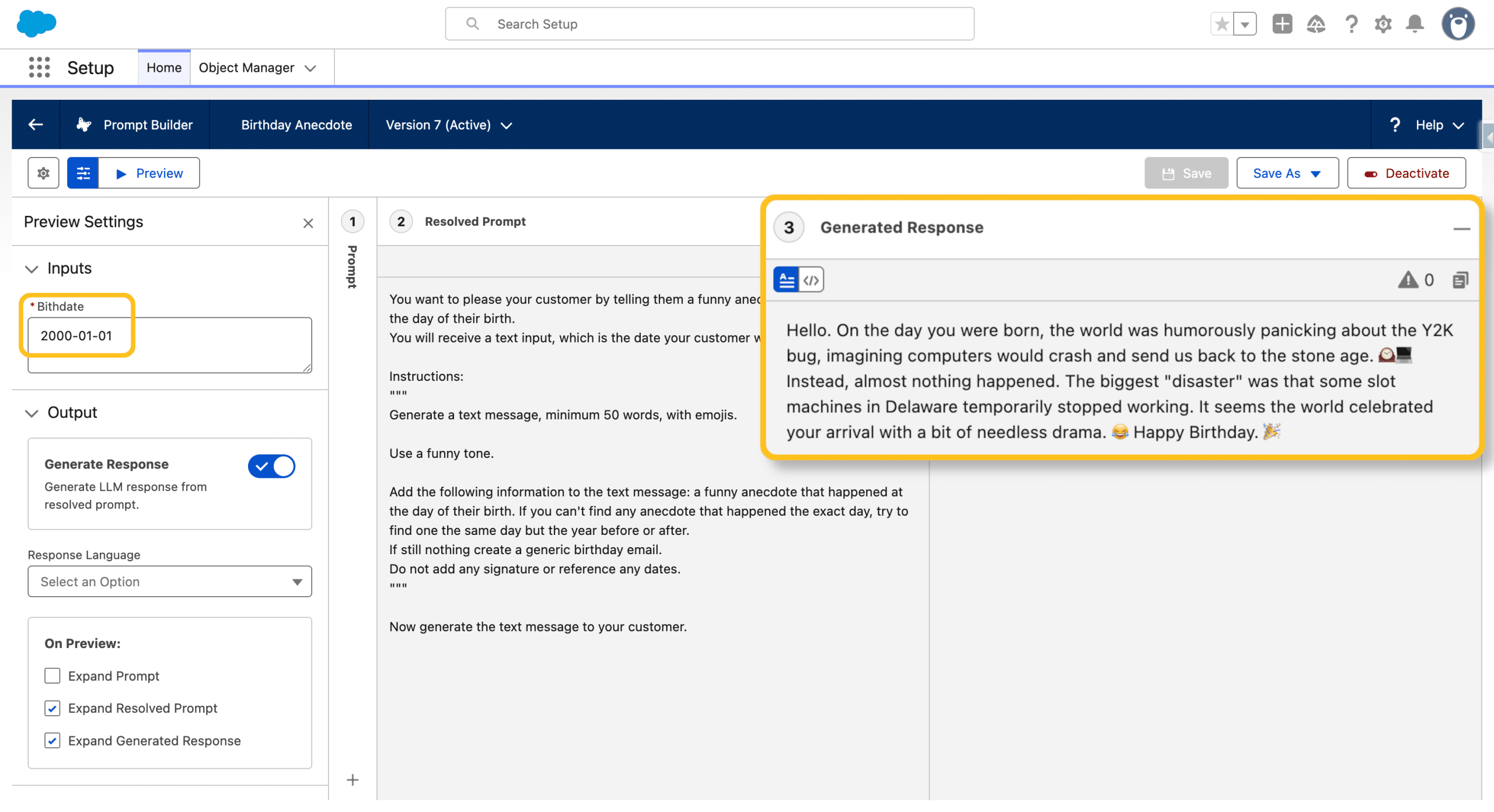Open the notifications bell icon
This screenshot has height=812, width=1494.
pyautogui.click(x=1415, y=24)
